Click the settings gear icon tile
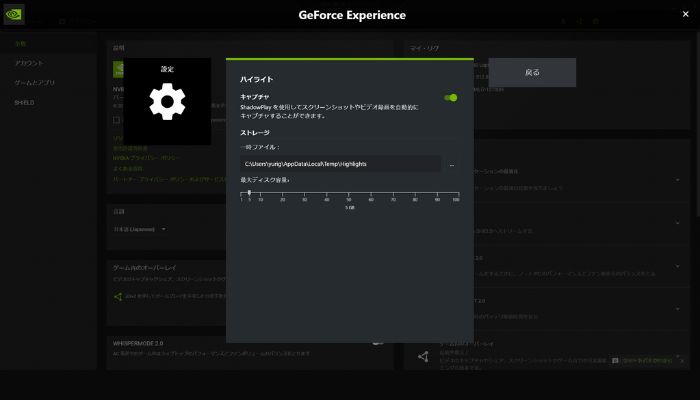Screen dimensions: 700x400 [x=167, y=102]
